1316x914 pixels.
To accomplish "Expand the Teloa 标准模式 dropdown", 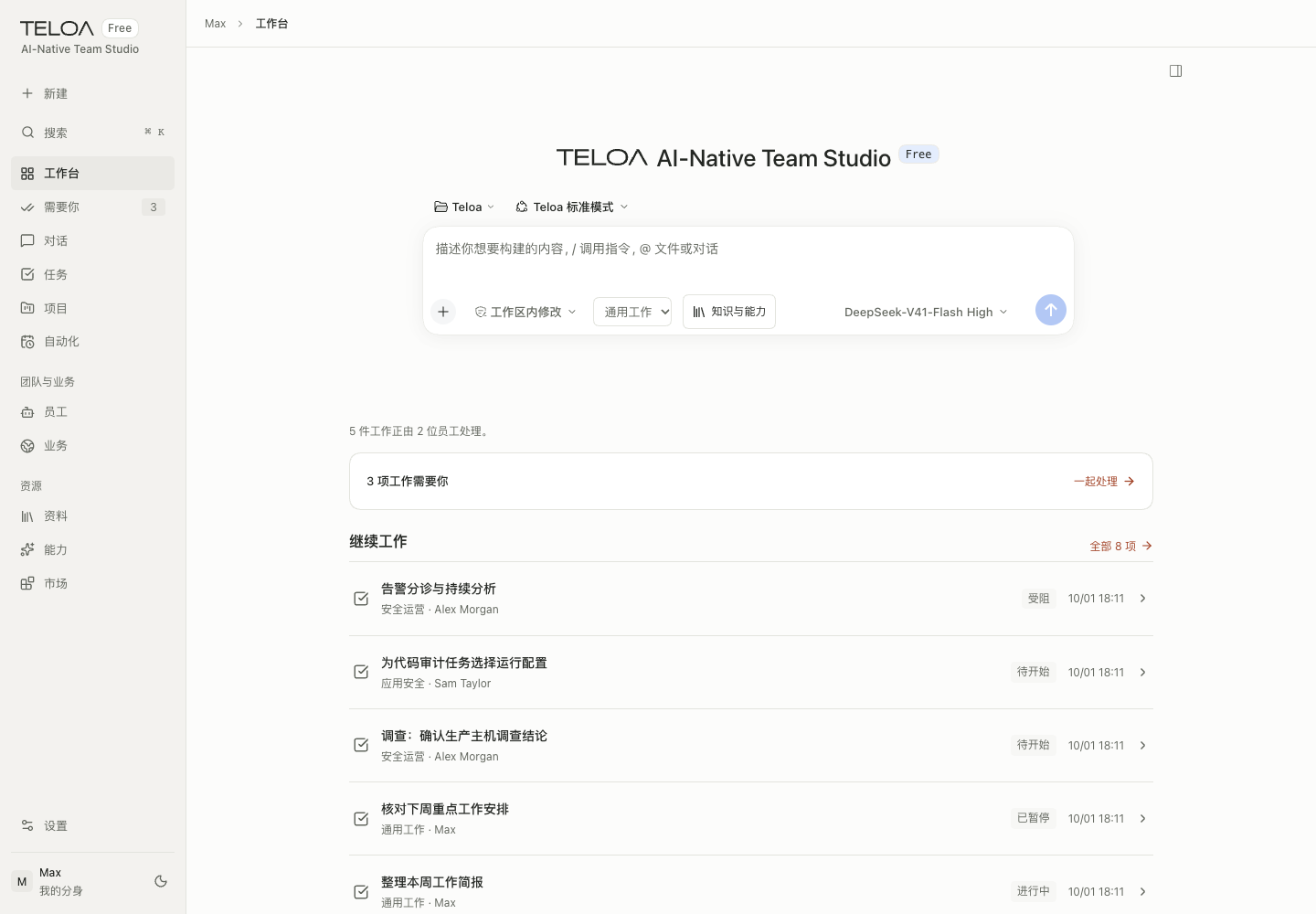I will point(572,207).
